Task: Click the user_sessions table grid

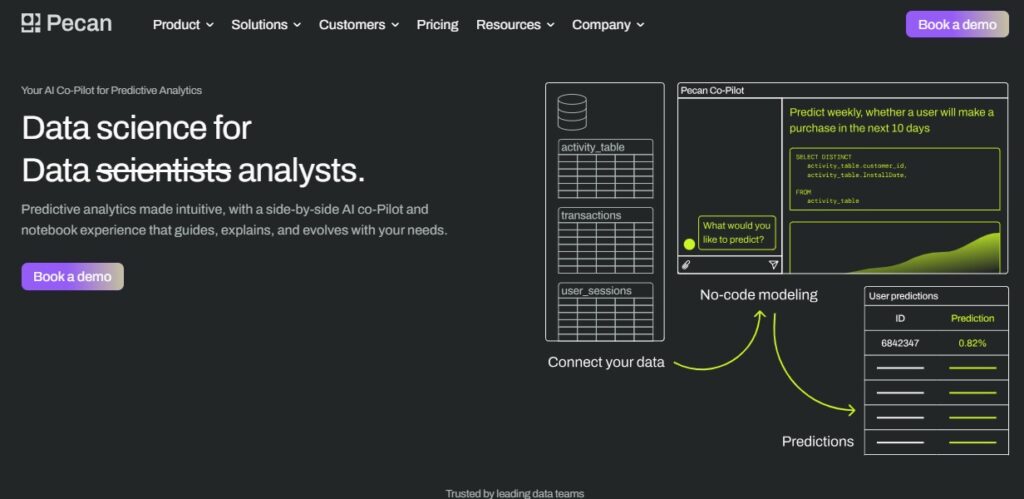Action: point(605,313)
